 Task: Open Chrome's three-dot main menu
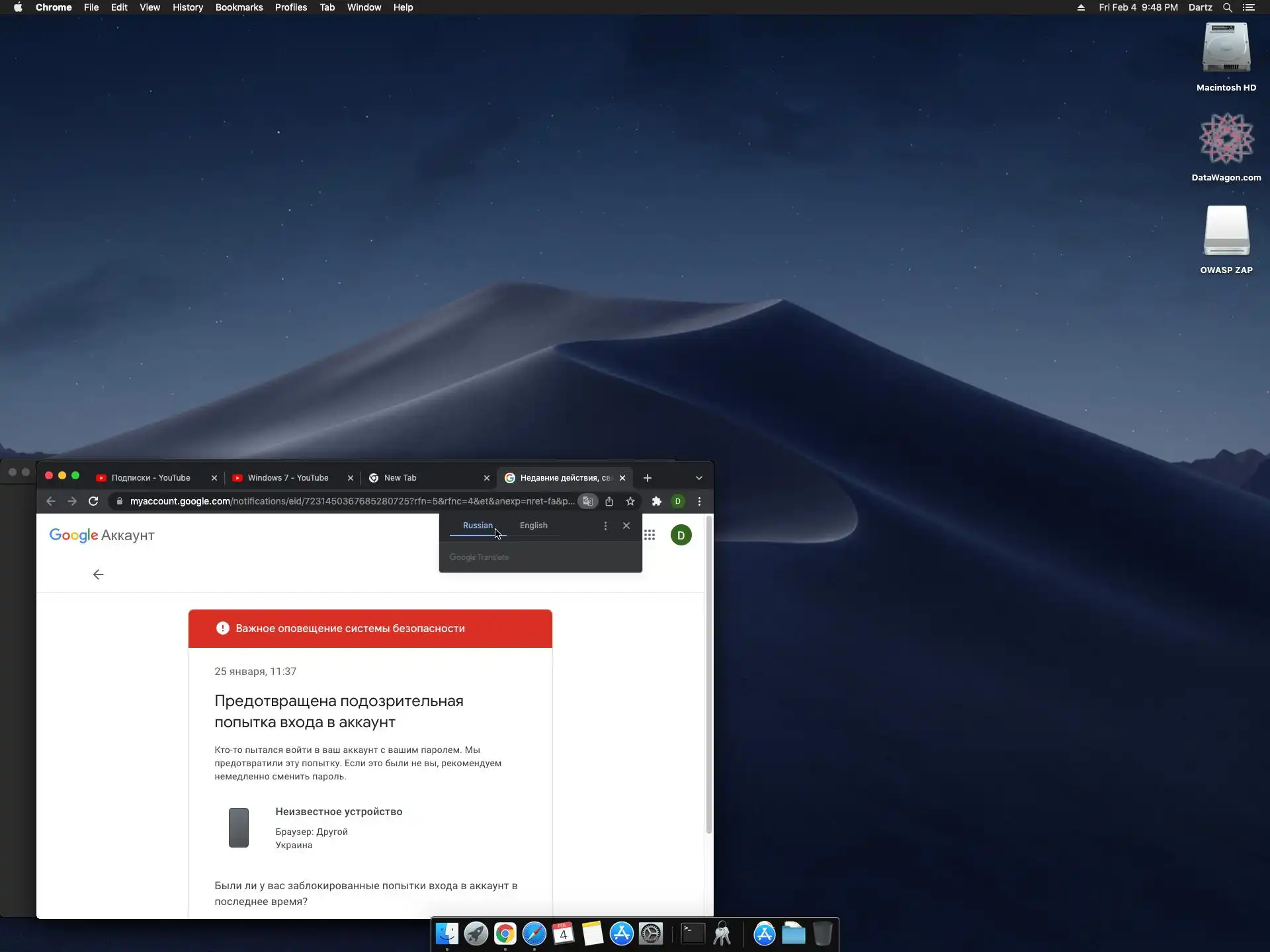click(699, 501)
